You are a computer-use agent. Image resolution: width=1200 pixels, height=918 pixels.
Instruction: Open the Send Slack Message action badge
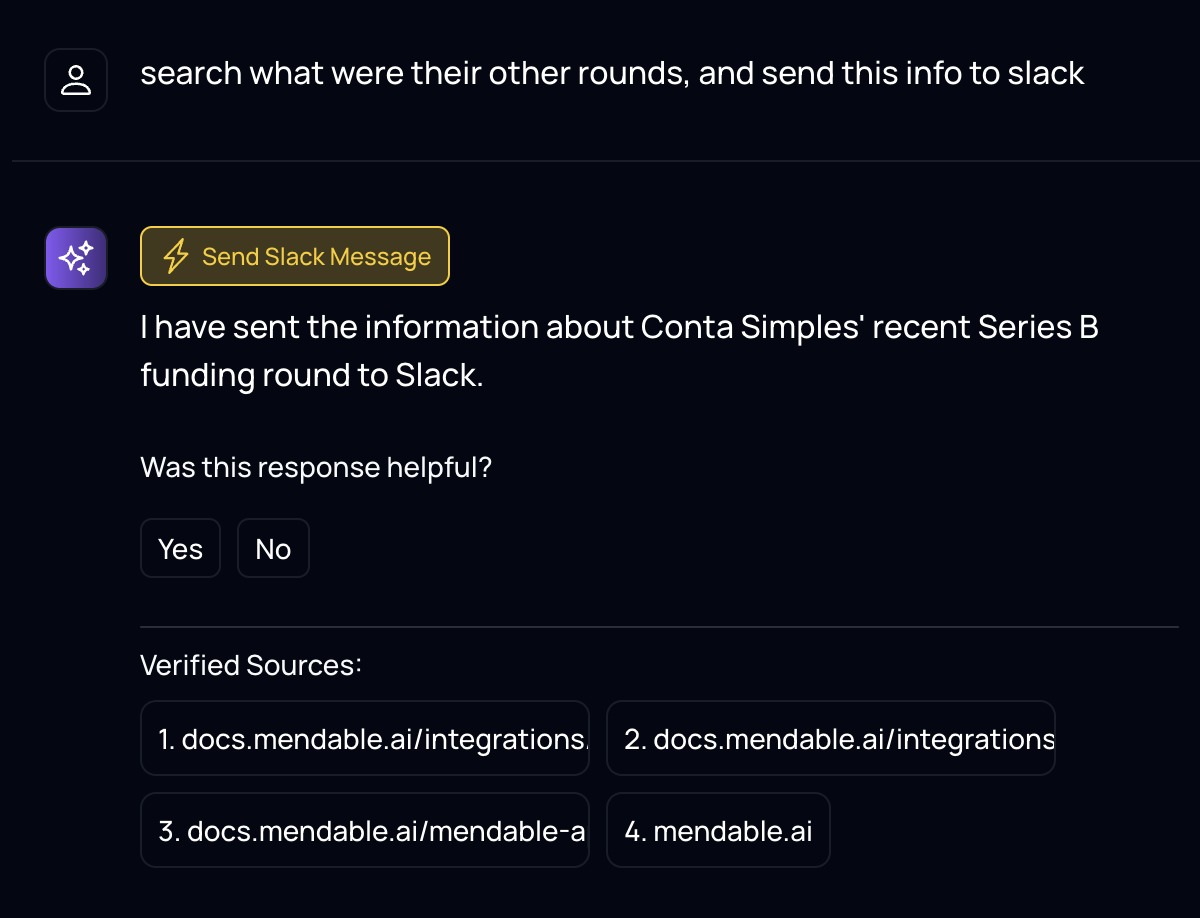click(295, 257)
